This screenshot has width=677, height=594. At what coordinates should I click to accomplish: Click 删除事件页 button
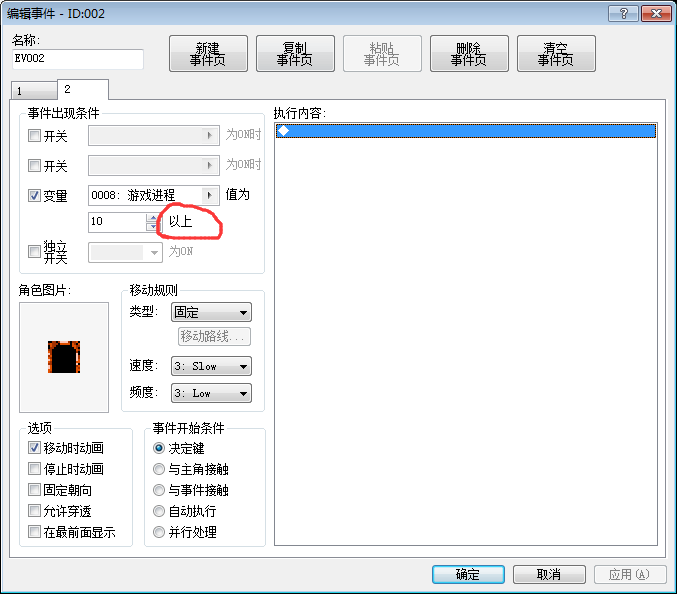[x=469, y=54]
